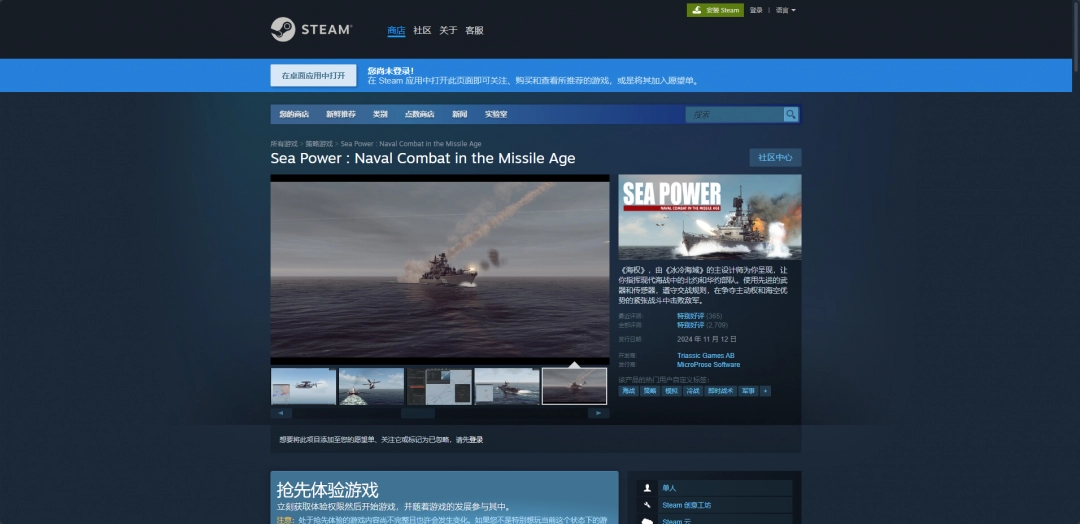Click the MicroProse Software publisher link

[x=708, y=365]
